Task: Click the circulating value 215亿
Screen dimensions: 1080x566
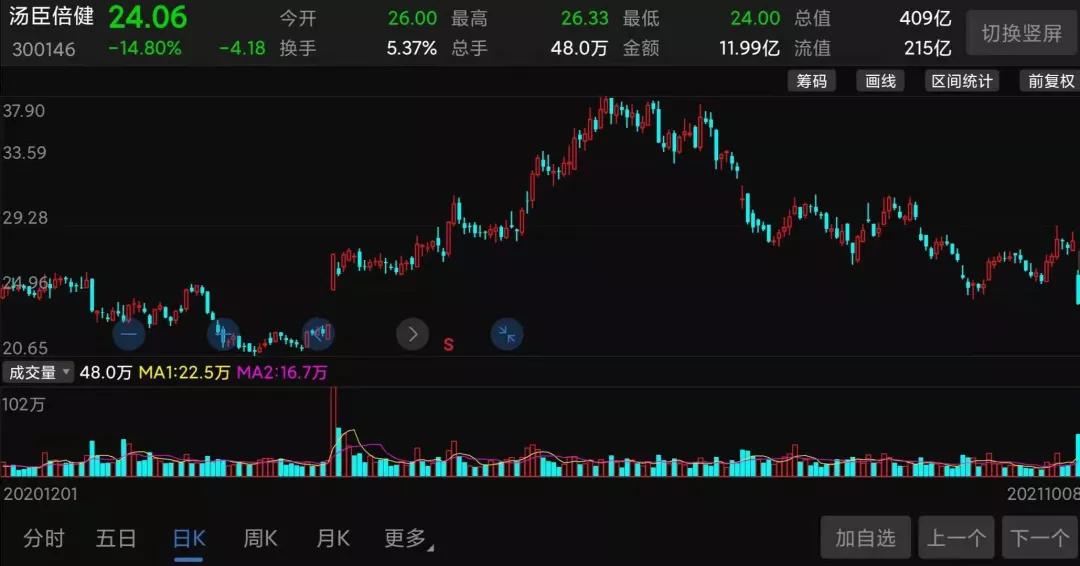Action: click(927, 48)
